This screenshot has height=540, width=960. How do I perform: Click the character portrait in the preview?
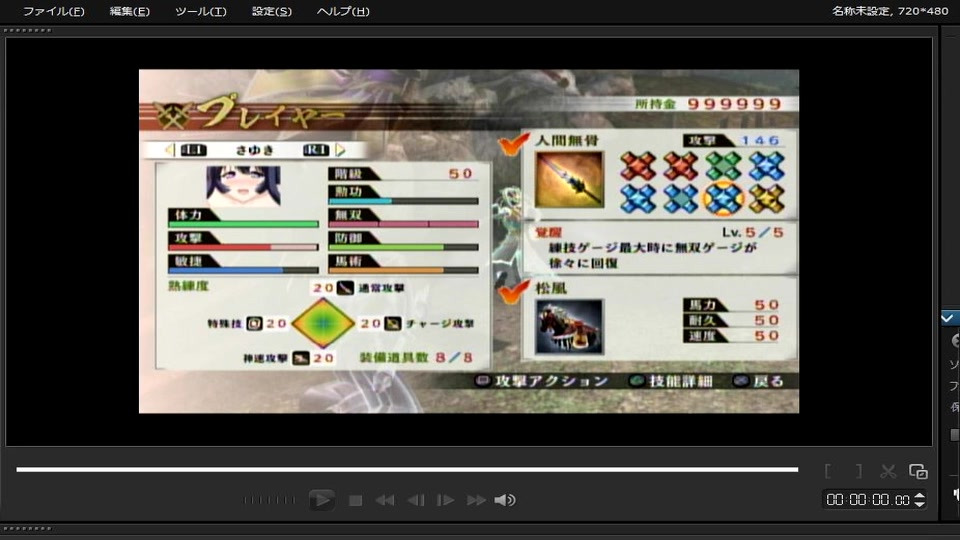pos(243,186)
